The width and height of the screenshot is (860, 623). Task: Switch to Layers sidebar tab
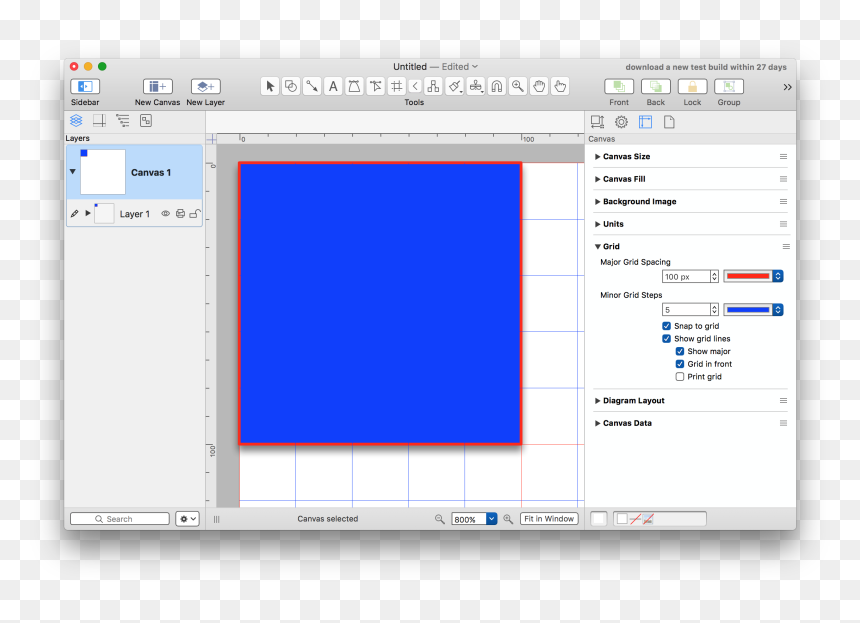[76, 120]
